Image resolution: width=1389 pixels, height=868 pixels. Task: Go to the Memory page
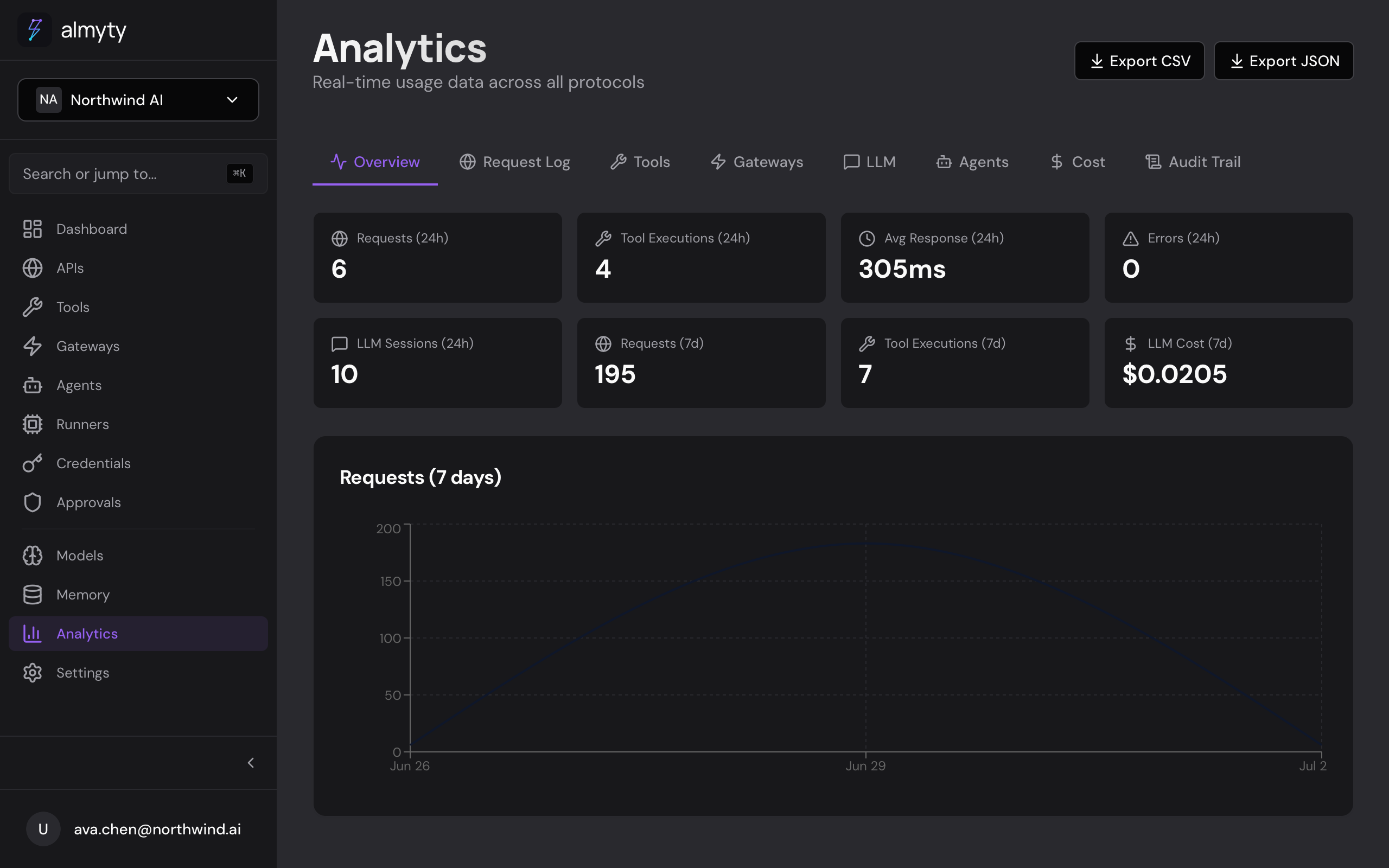click(x=138, y=595)
